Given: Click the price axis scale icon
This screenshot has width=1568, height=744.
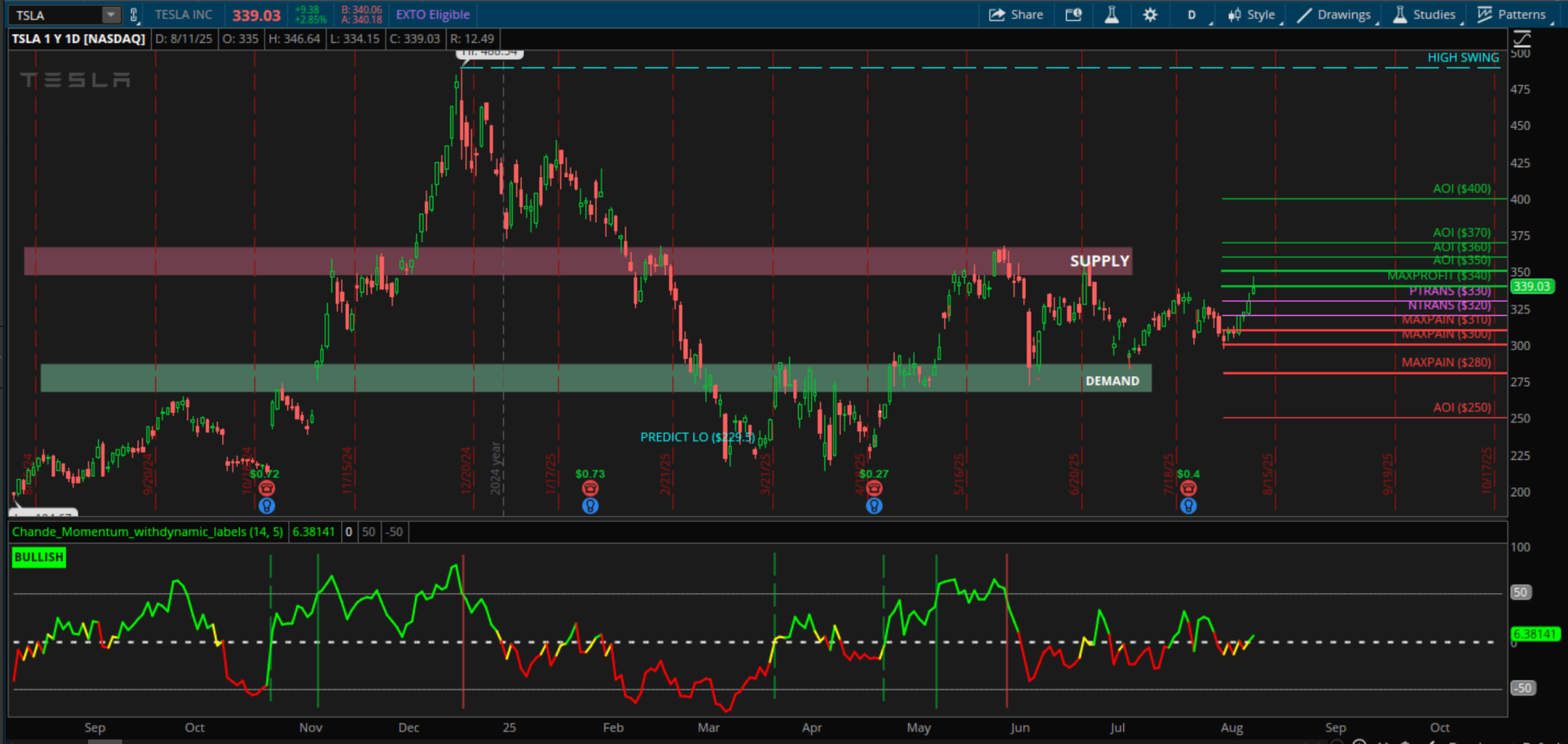Looking at the screenshot, I should pyautogui.click(x=1522, y=39).
